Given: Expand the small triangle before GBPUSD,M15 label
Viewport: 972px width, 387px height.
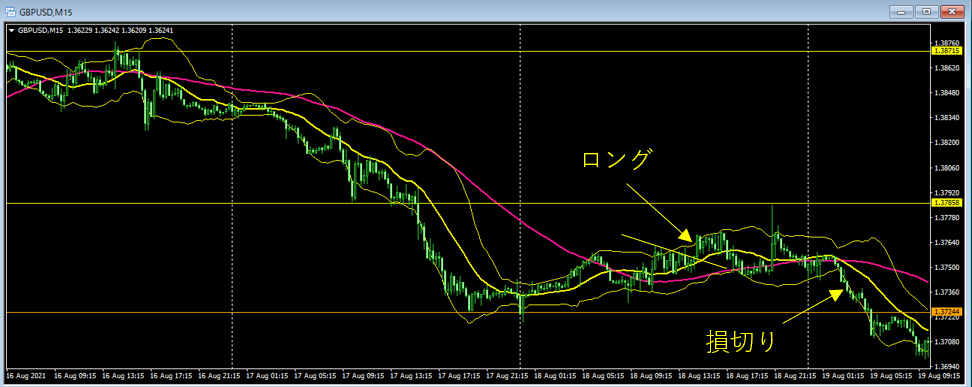Looking at the screenshot, I should pos(12,29).
